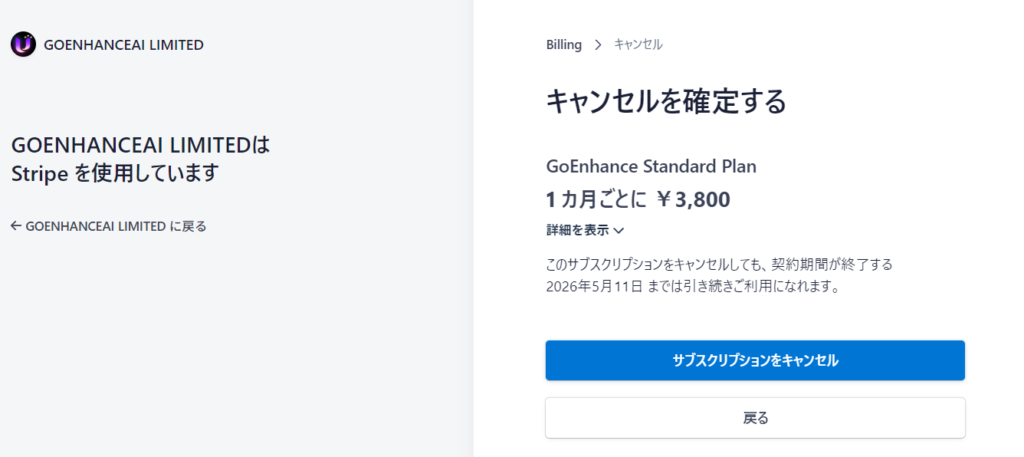This screenshot has width=1024, height=457.
Task: Click the down chevron beside 詳細を表示
Action: click(619, 230)
